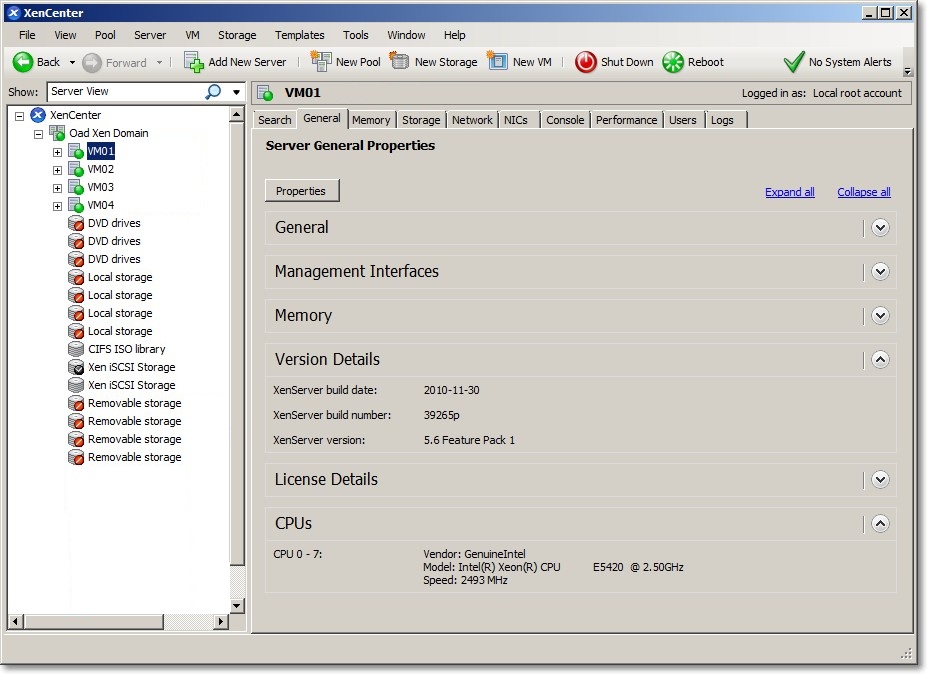Start the New VM wizard
Viewport: 927px width, 674px height.
point(520,62)
